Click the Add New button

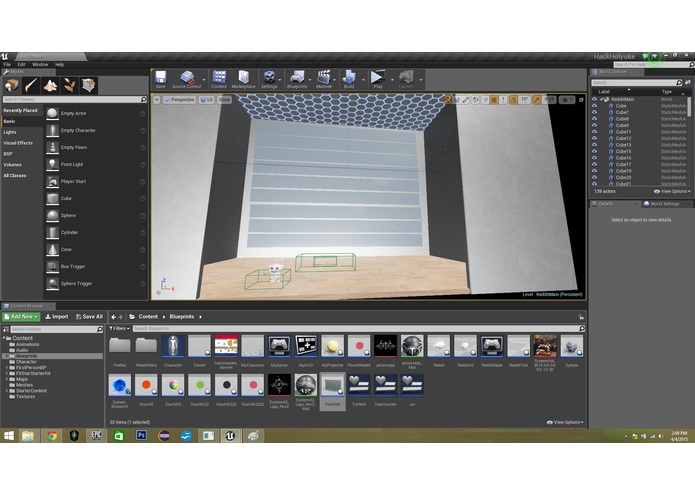pos(21,317)
